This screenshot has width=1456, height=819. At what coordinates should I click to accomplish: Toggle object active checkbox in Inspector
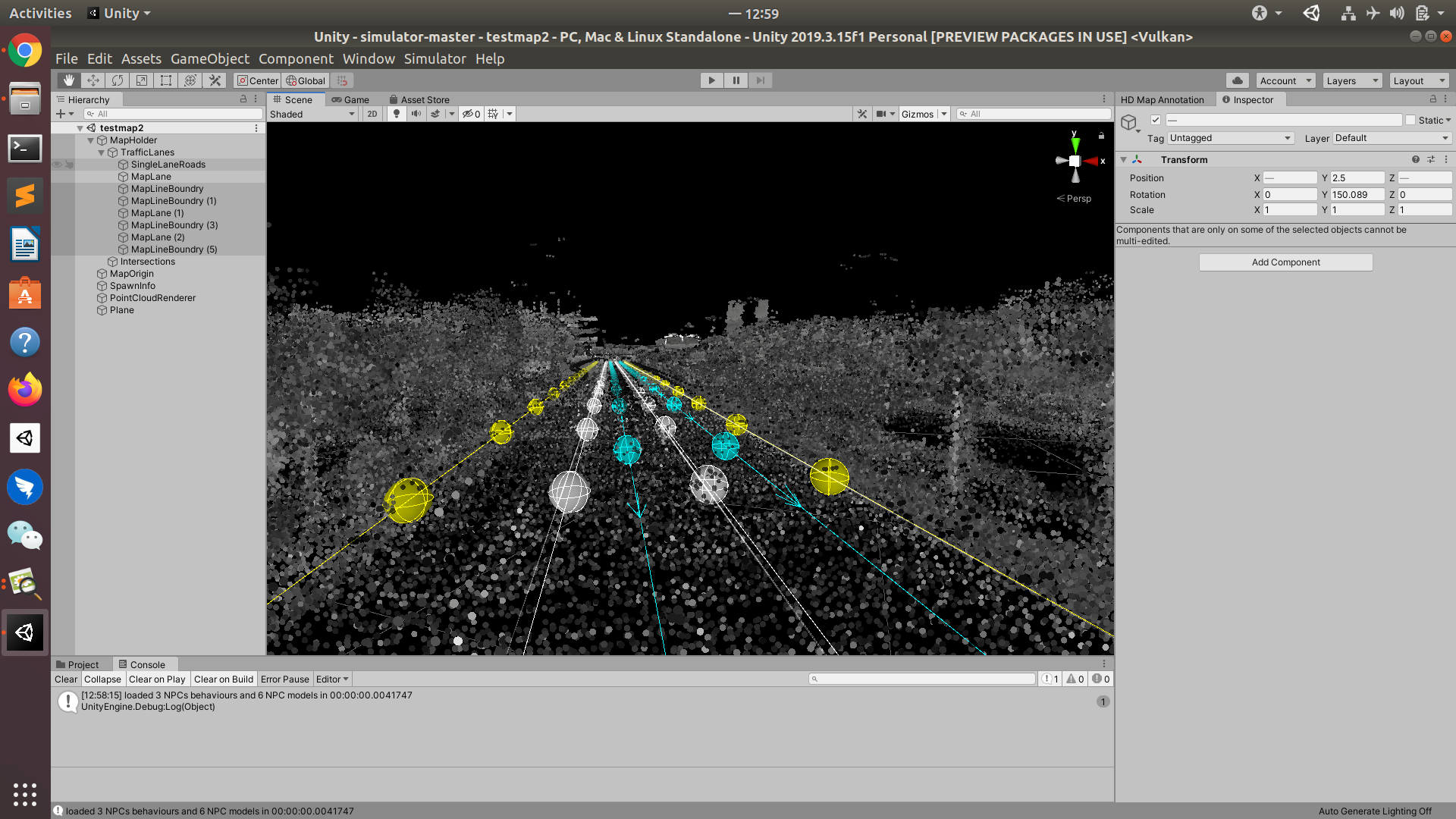click(x=1156, y=120)
